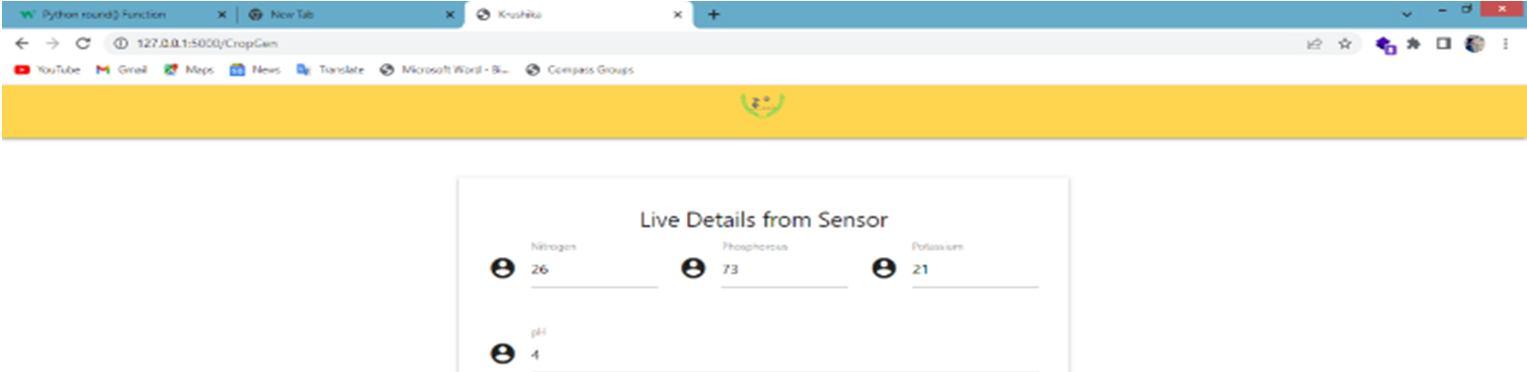Screen dimensions: 1527x372
Task: Open the YouTube bookmark
Action: coord(46,70)
